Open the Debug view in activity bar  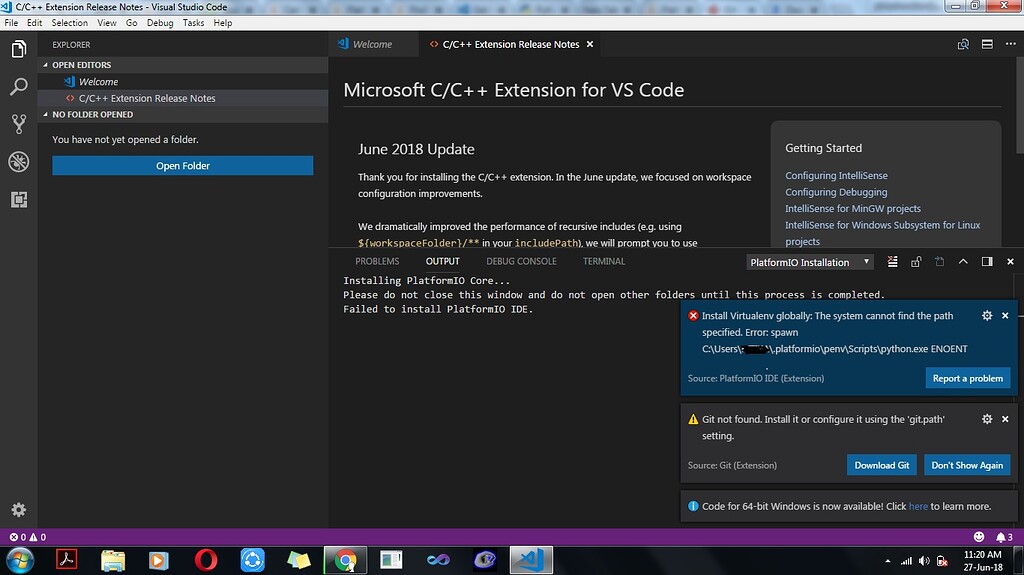(19, 161)
